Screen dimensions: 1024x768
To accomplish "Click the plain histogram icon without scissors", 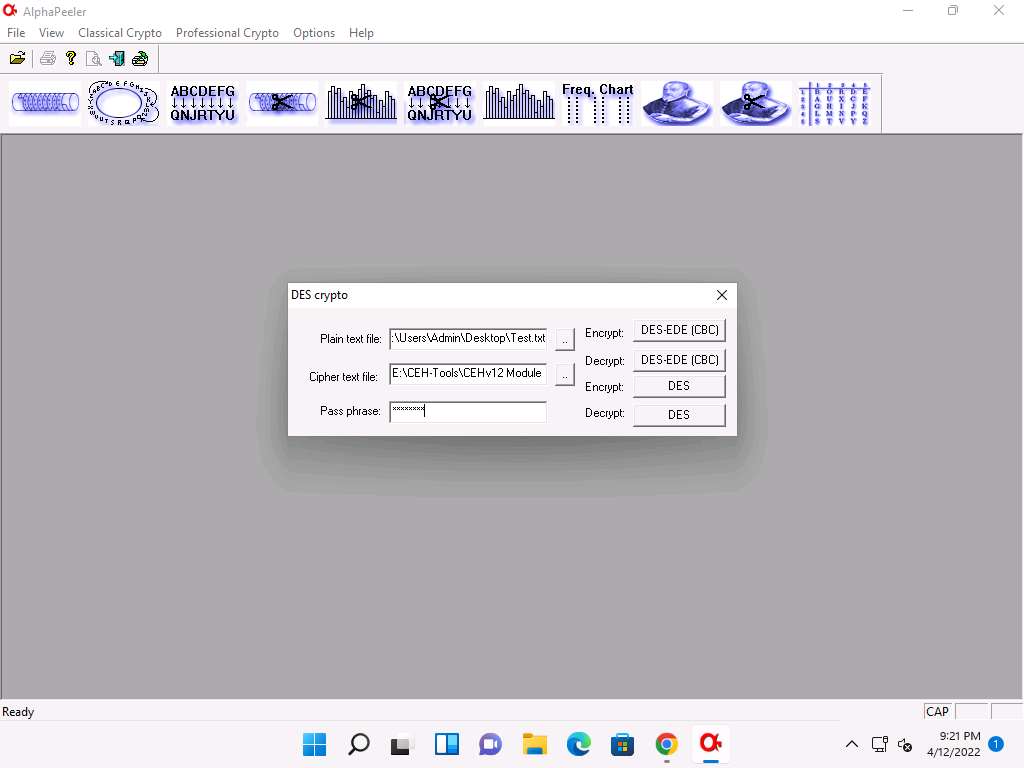I will (x=519, y=103).
